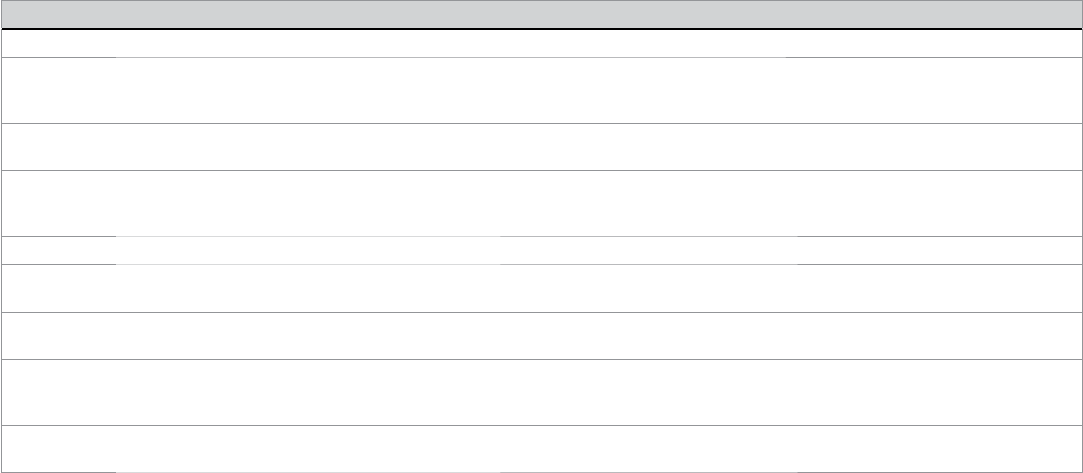Click the divider between fifth and sixth rows
Image resolution: width=1083 pixels, height=473 pixels.
[x=541, y=264]
